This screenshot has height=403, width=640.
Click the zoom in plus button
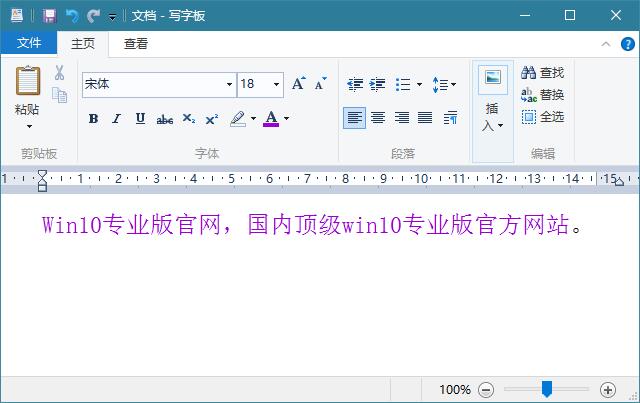point(608,390)
